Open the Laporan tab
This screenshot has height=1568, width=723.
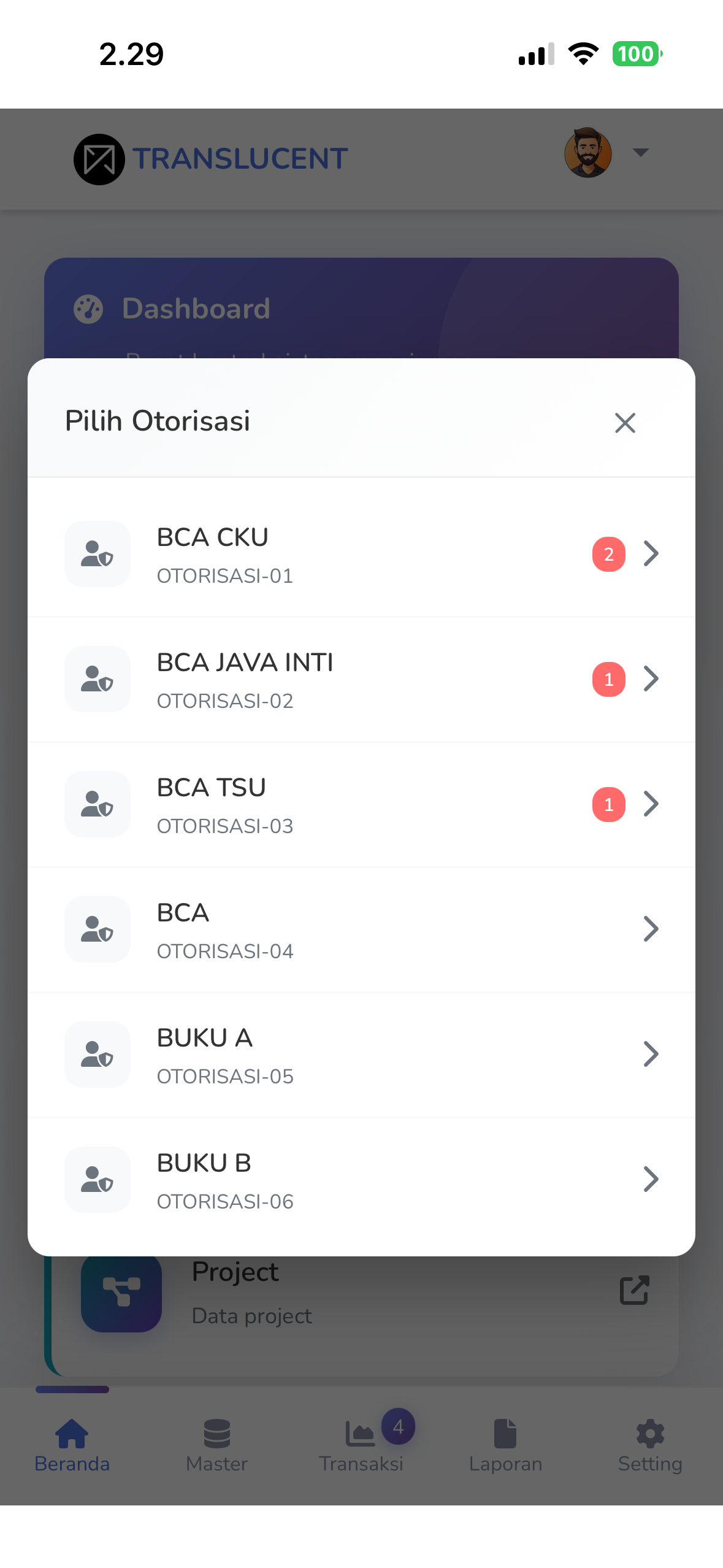505,1446
